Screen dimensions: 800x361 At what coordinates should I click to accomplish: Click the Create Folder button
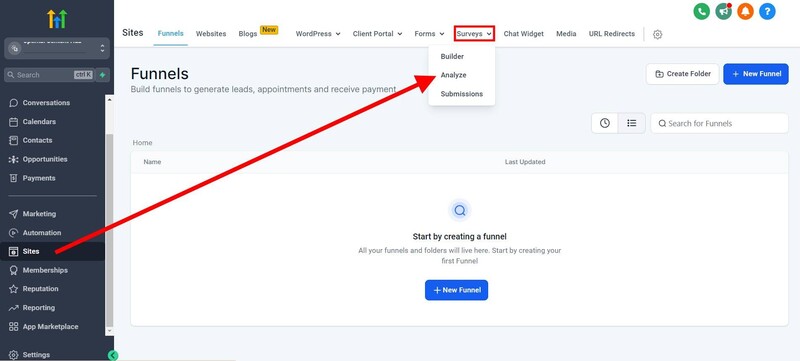(683, 74)
